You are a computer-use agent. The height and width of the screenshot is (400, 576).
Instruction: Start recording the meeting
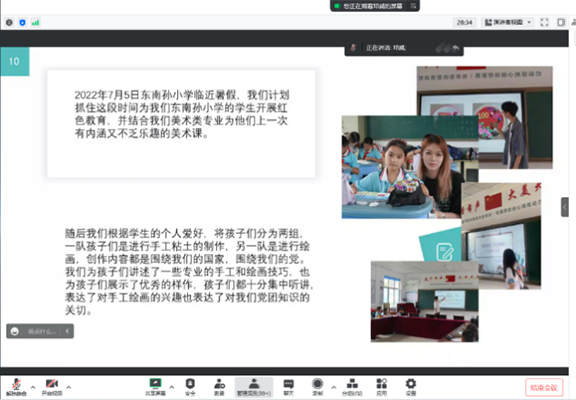pyautogui.click(x=317, y=387)
